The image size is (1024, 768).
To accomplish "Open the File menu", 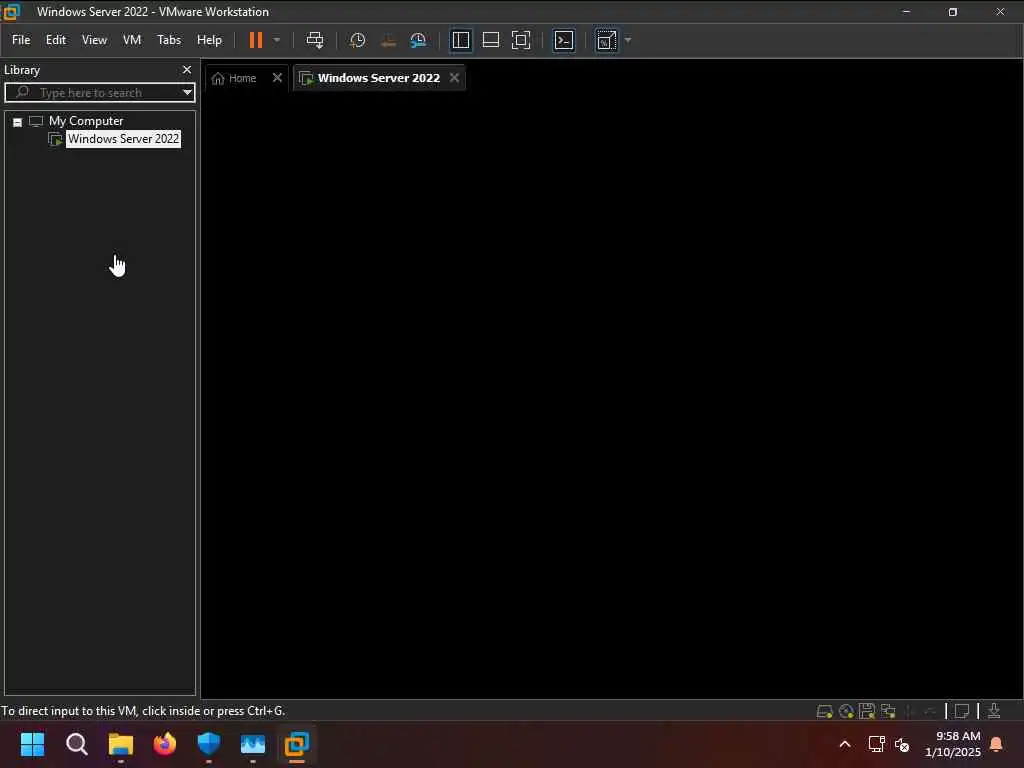I will click(21, 40).
